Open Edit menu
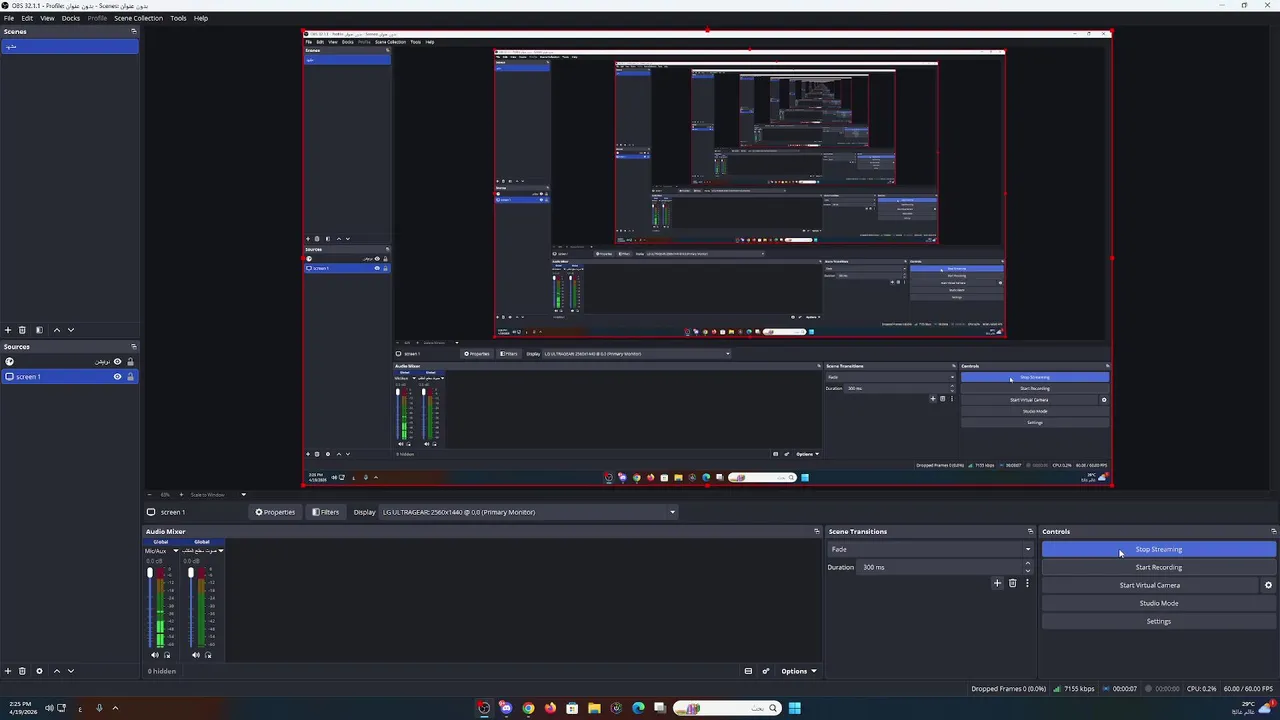 (27, 18)
